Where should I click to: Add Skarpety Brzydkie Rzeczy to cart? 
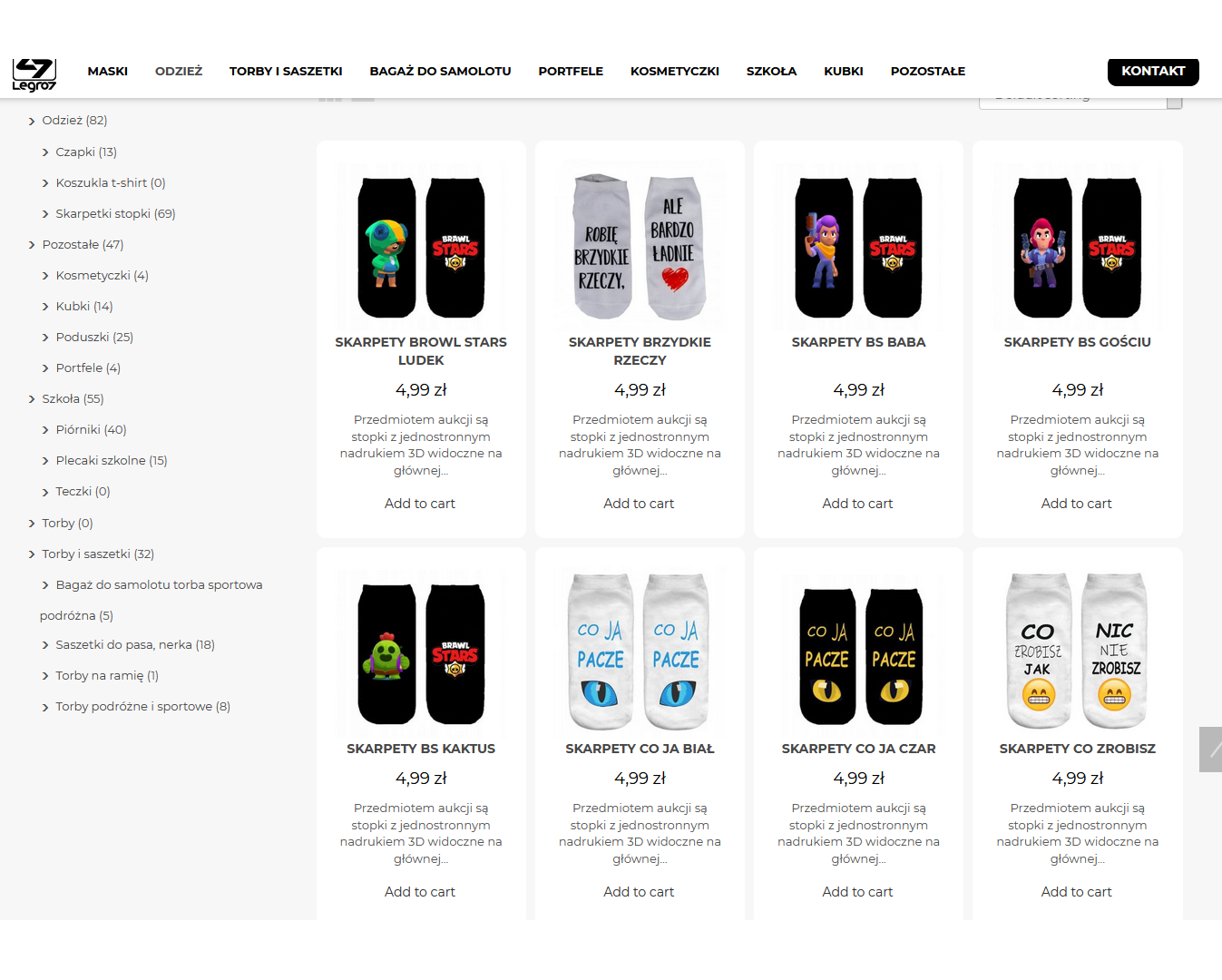(x=639, y=504)
